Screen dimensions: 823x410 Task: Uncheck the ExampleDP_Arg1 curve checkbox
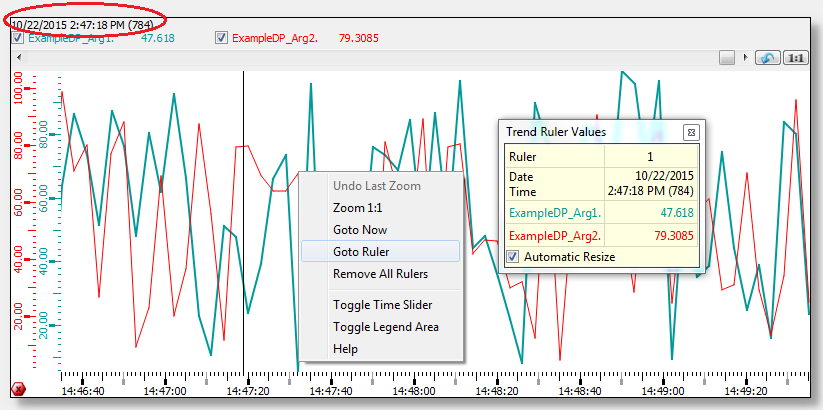[16, 39]
